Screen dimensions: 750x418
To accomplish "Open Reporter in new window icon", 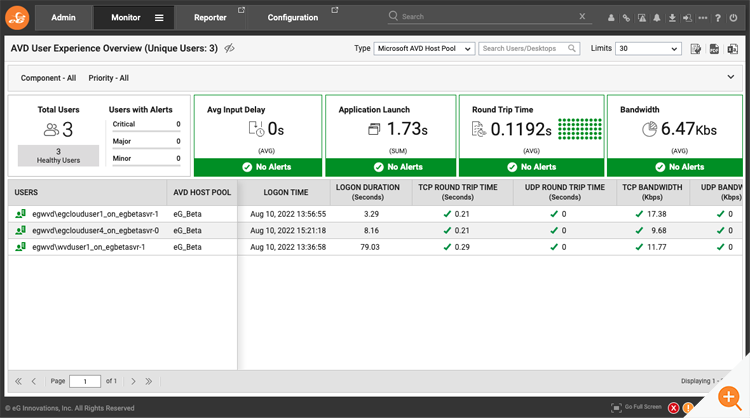I will (242, 10).
